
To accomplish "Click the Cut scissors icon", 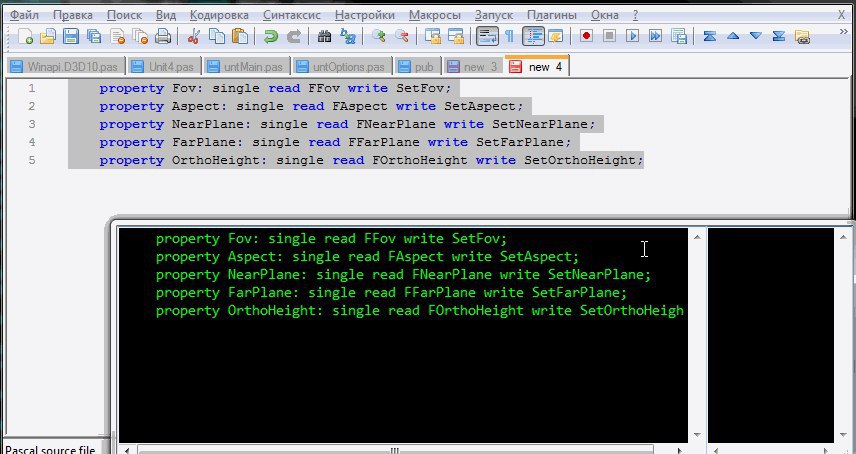I will pos(194,37).
